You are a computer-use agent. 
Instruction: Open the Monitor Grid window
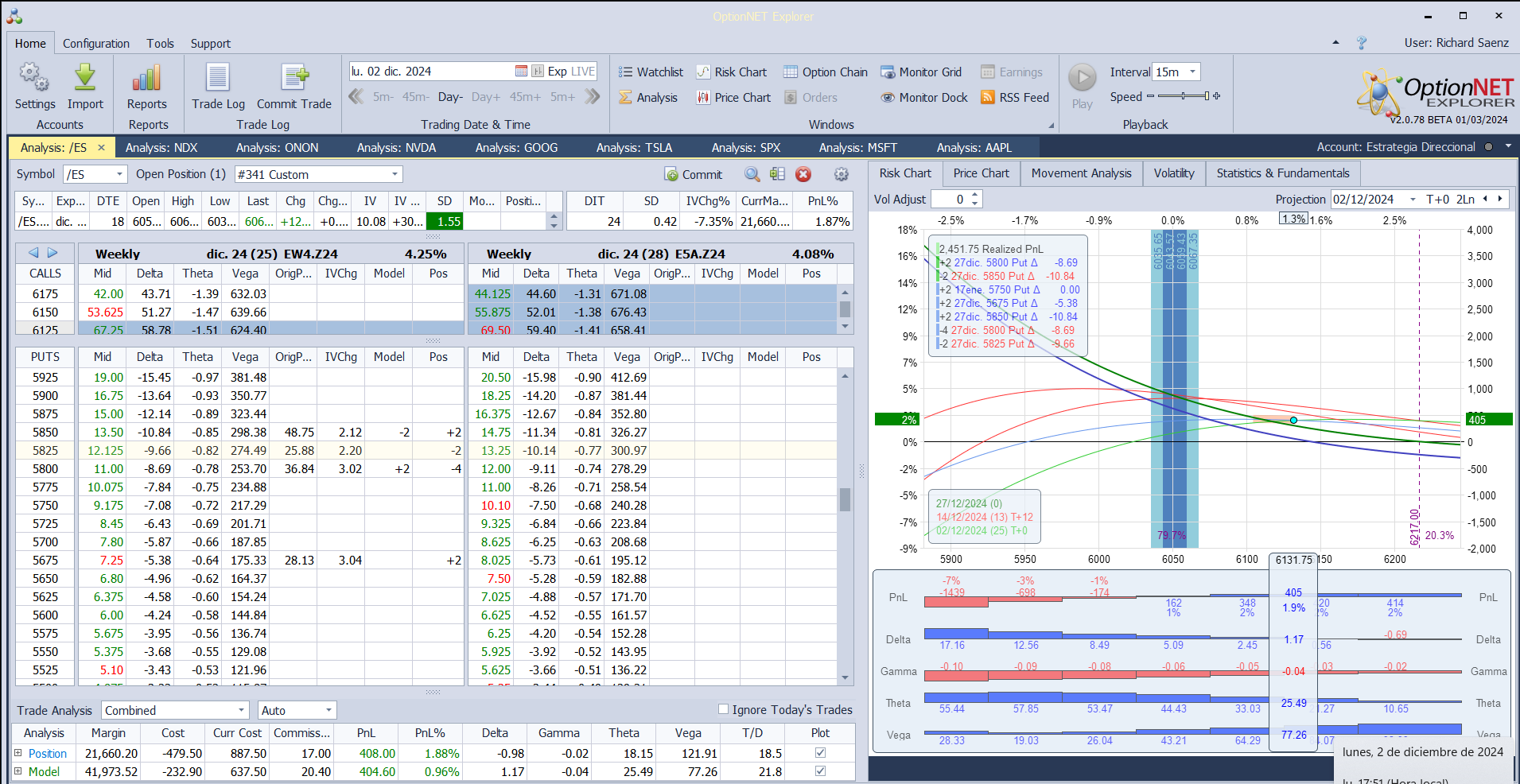click(x=921, y=72)
